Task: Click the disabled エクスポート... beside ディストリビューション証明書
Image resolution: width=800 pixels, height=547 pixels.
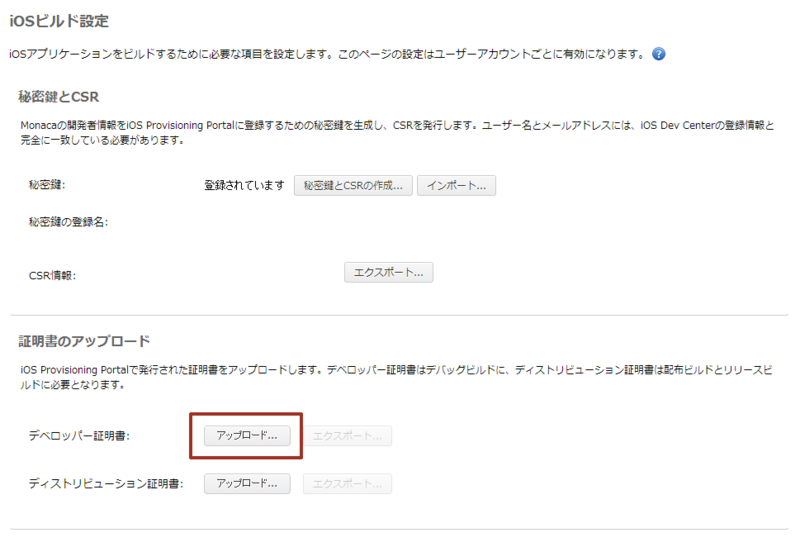Action: pos(347,484)
